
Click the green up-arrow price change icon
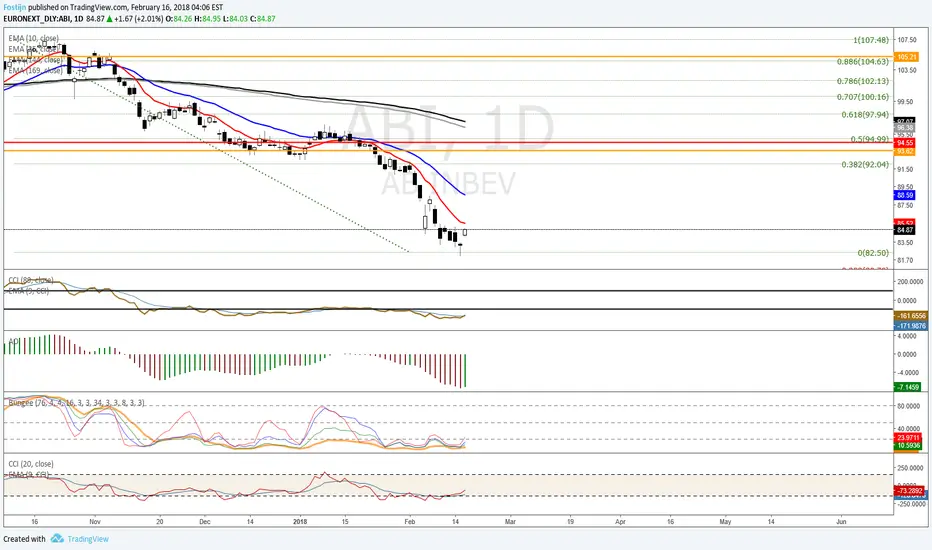(109, 18)
